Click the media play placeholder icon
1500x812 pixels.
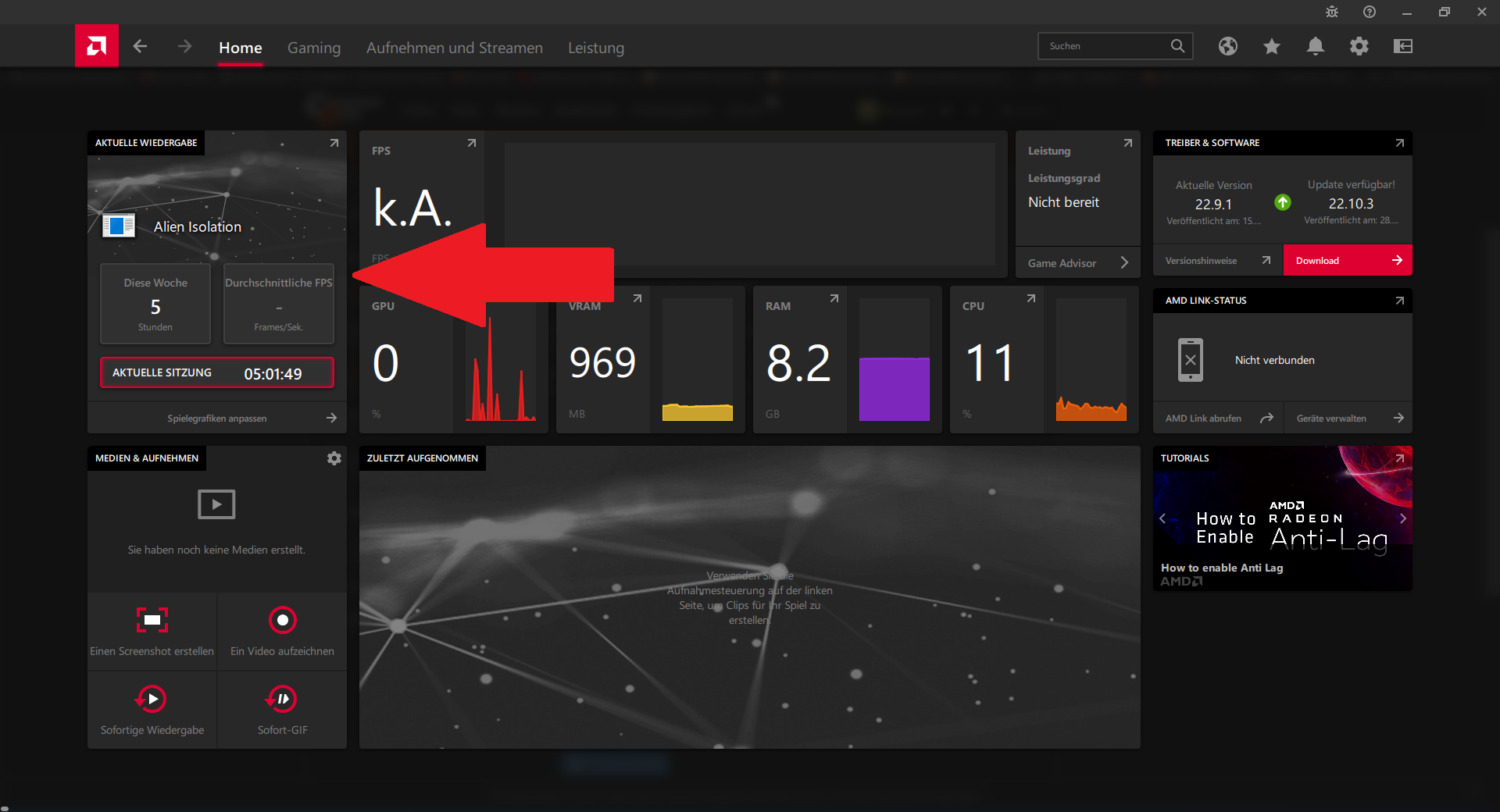click(216, 504)
